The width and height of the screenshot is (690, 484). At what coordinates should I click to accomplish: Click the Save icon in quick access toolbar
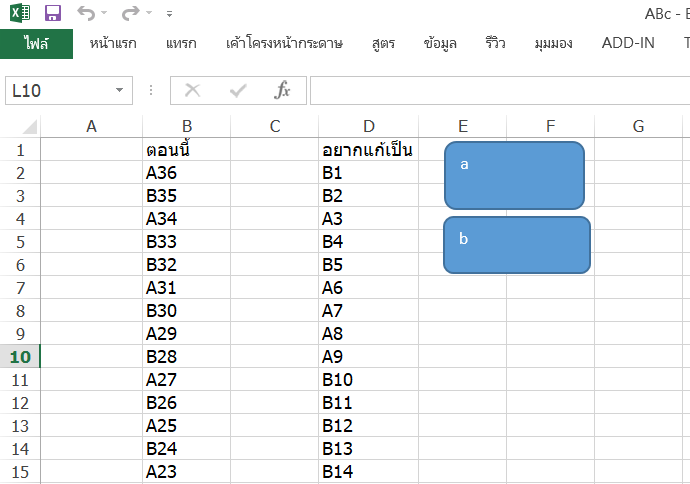coord(53,14)
